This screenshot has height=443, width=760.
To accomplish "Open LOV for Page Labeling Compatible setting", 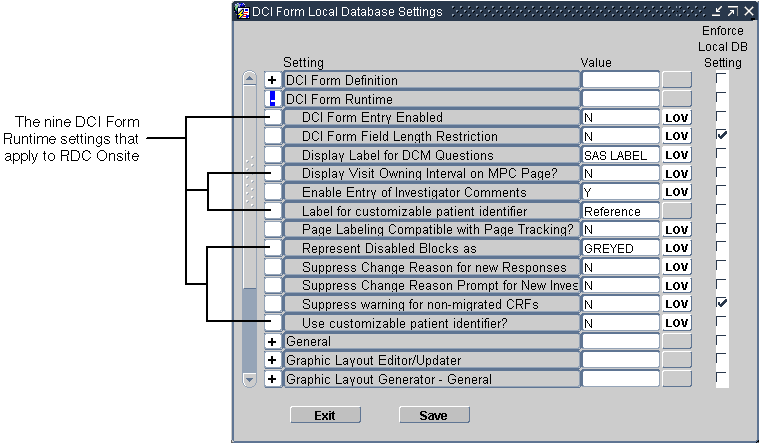I will [677, 230].
